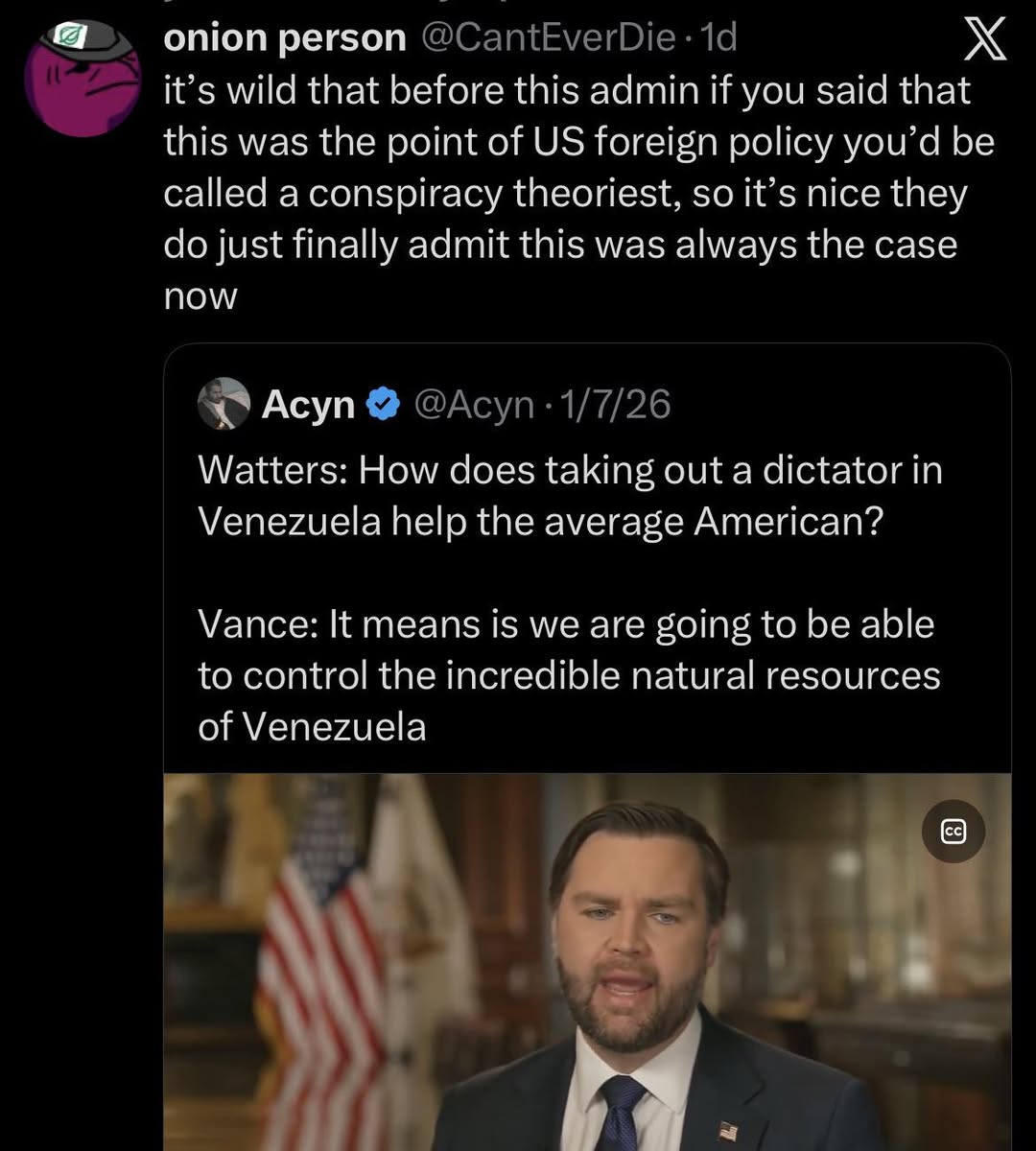Click the blue verified badge next to Acyn
The width and height of the screenshot is (1036, 1151).
[x=383, y=403]
